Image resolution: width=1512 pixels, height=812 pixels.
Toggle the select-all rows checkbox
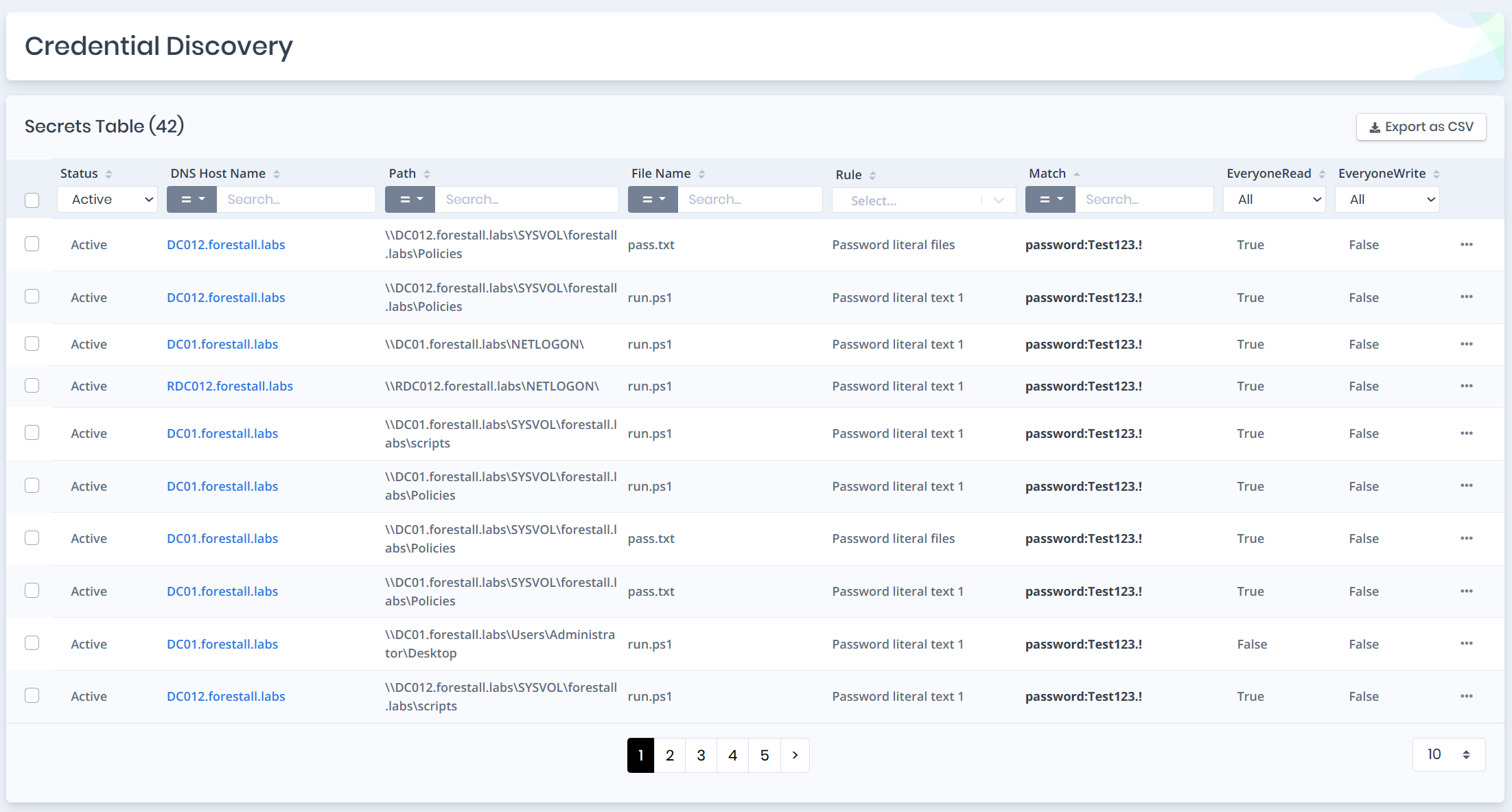[x=32, y=200]
